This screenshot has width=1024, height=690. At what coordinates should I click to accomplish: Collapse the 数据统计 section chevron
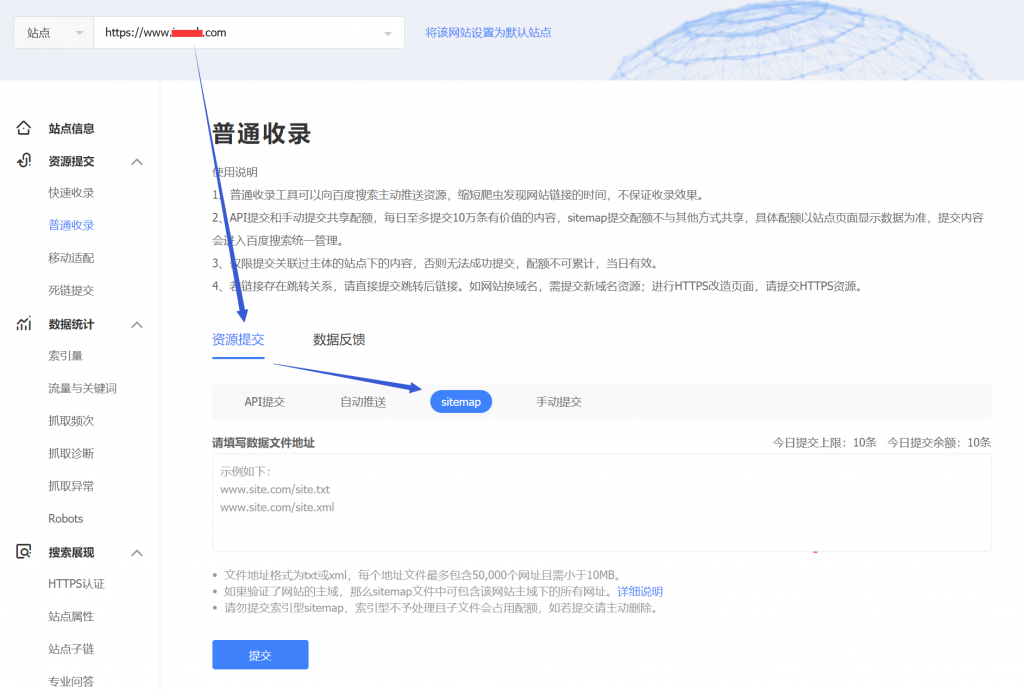tap(136, 324)
